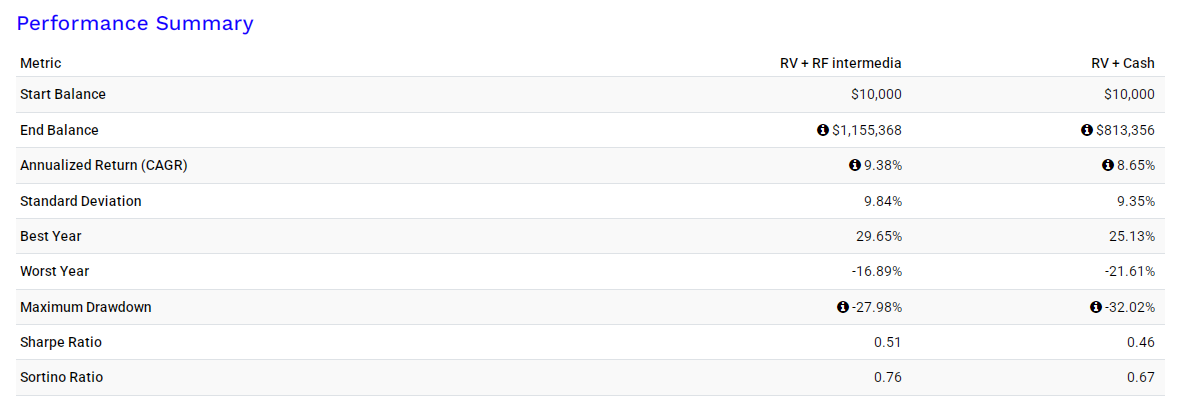The image size is (1193, 414).
Task: Click the Standard Deviation row label
Action: tap(81, 201)
